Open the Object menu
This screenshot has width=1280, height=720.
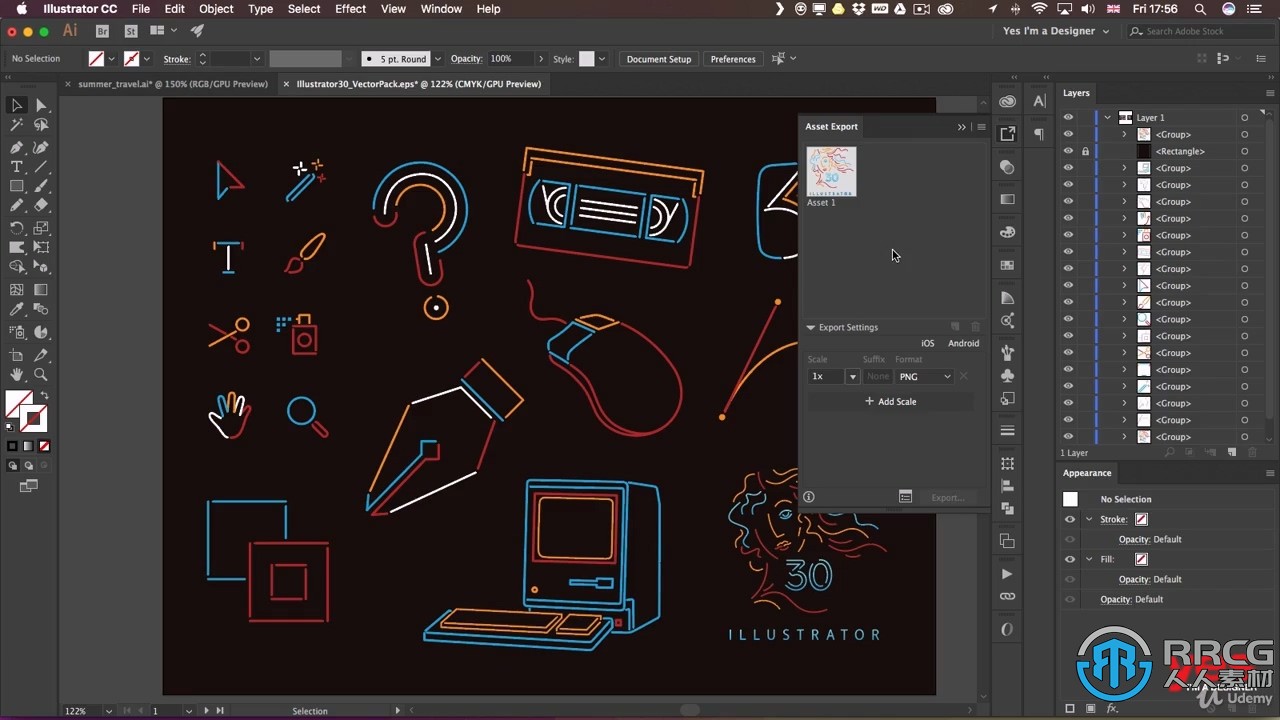click(216, 9)
